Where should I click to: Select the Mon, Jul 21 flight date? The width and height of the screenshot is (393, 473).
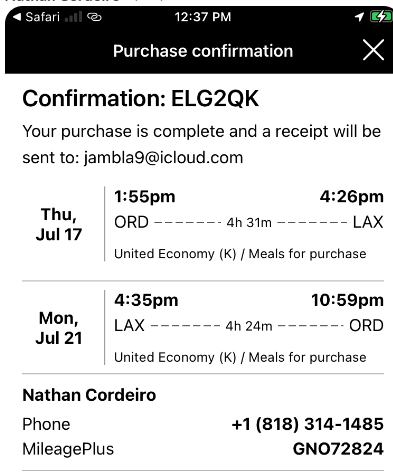coord(59,328)
